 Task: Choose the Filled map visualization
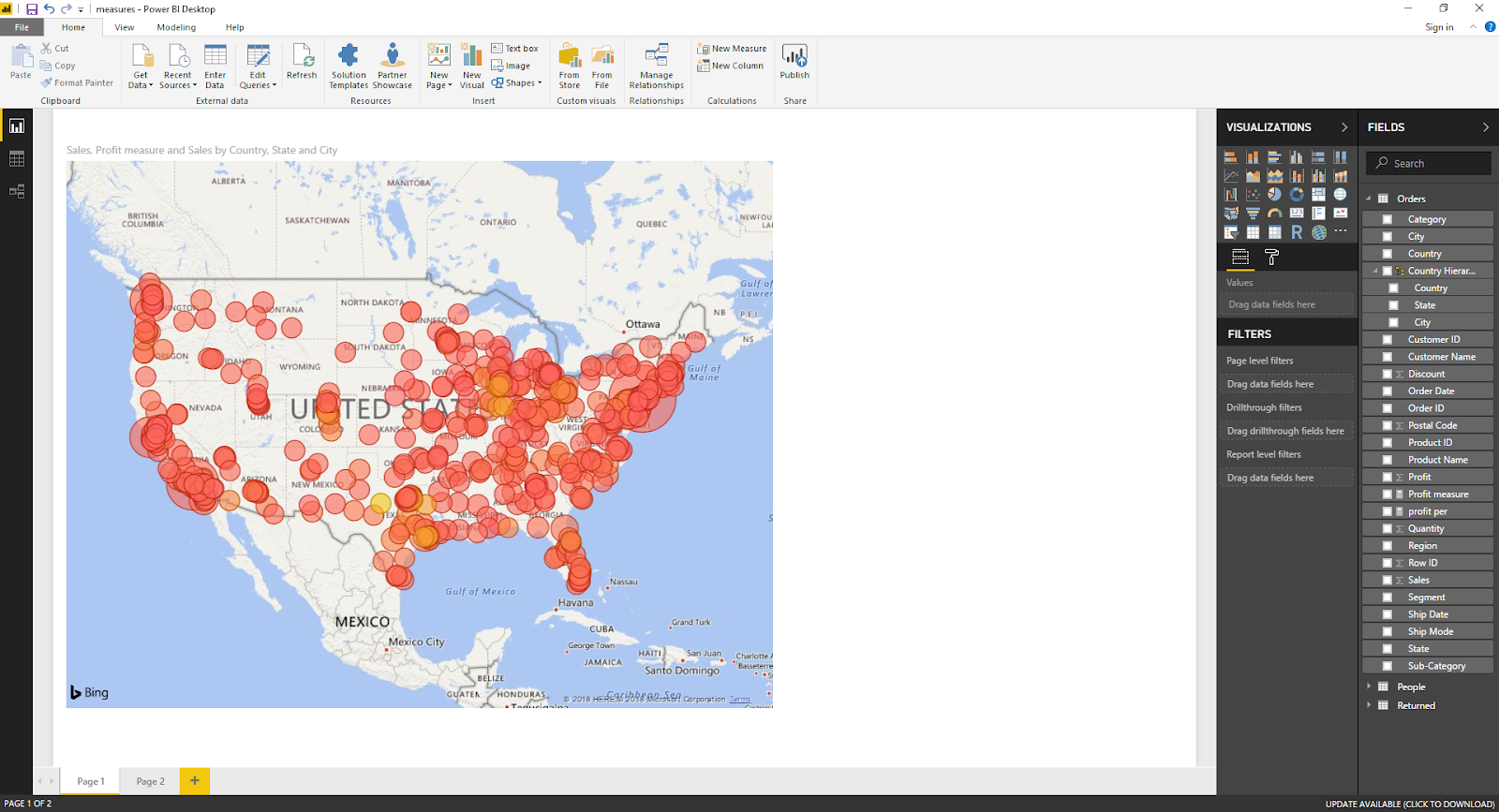(1231, 214)
